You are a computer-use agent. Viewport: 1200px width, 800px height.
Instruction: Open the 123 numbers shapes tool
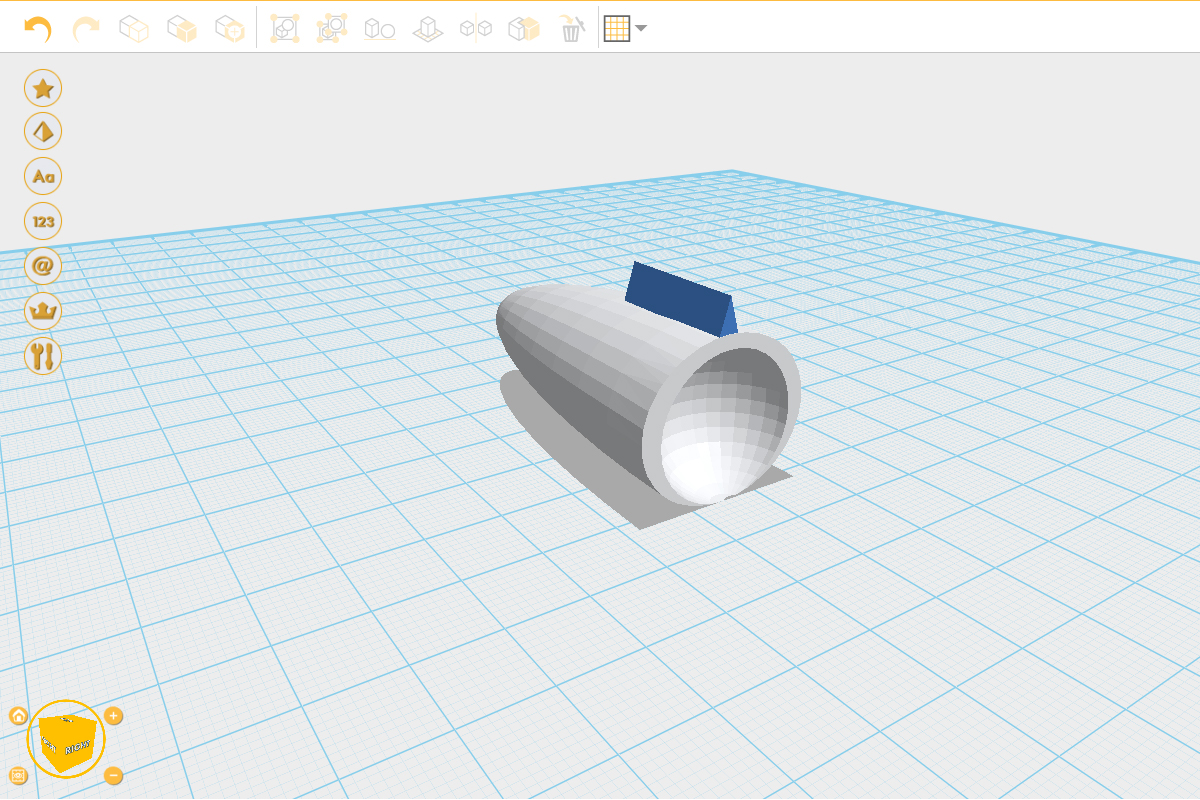coord(43,221)
